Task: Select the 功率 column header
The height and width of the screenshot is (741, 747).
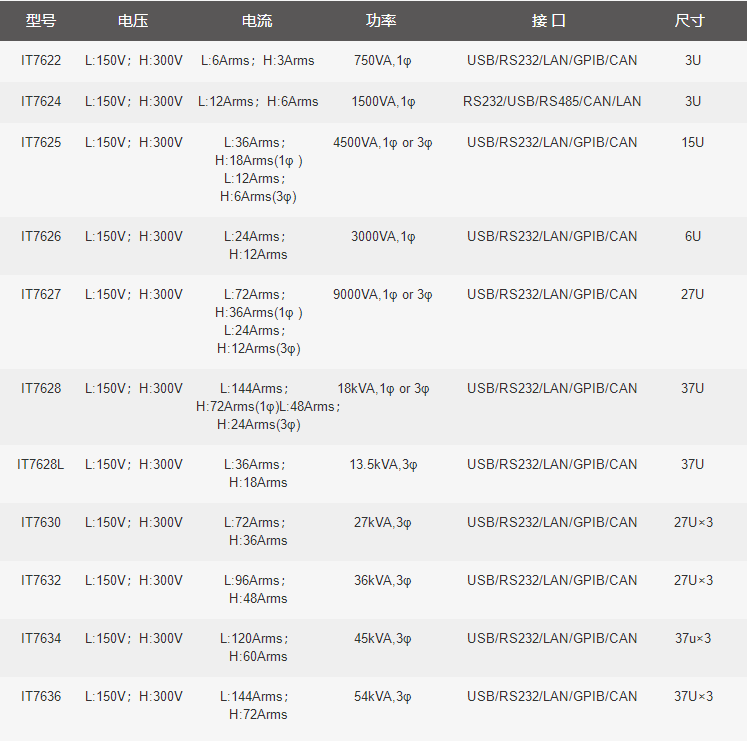Action: coord(381,20)
